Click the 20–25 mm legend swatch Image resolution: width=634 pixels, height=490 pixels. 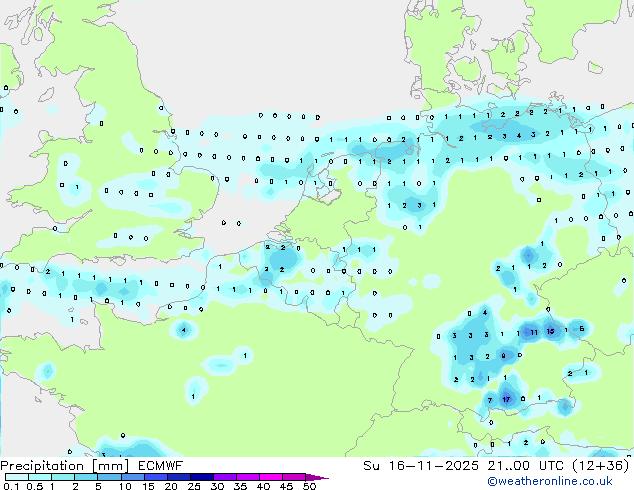pos(178,477)
